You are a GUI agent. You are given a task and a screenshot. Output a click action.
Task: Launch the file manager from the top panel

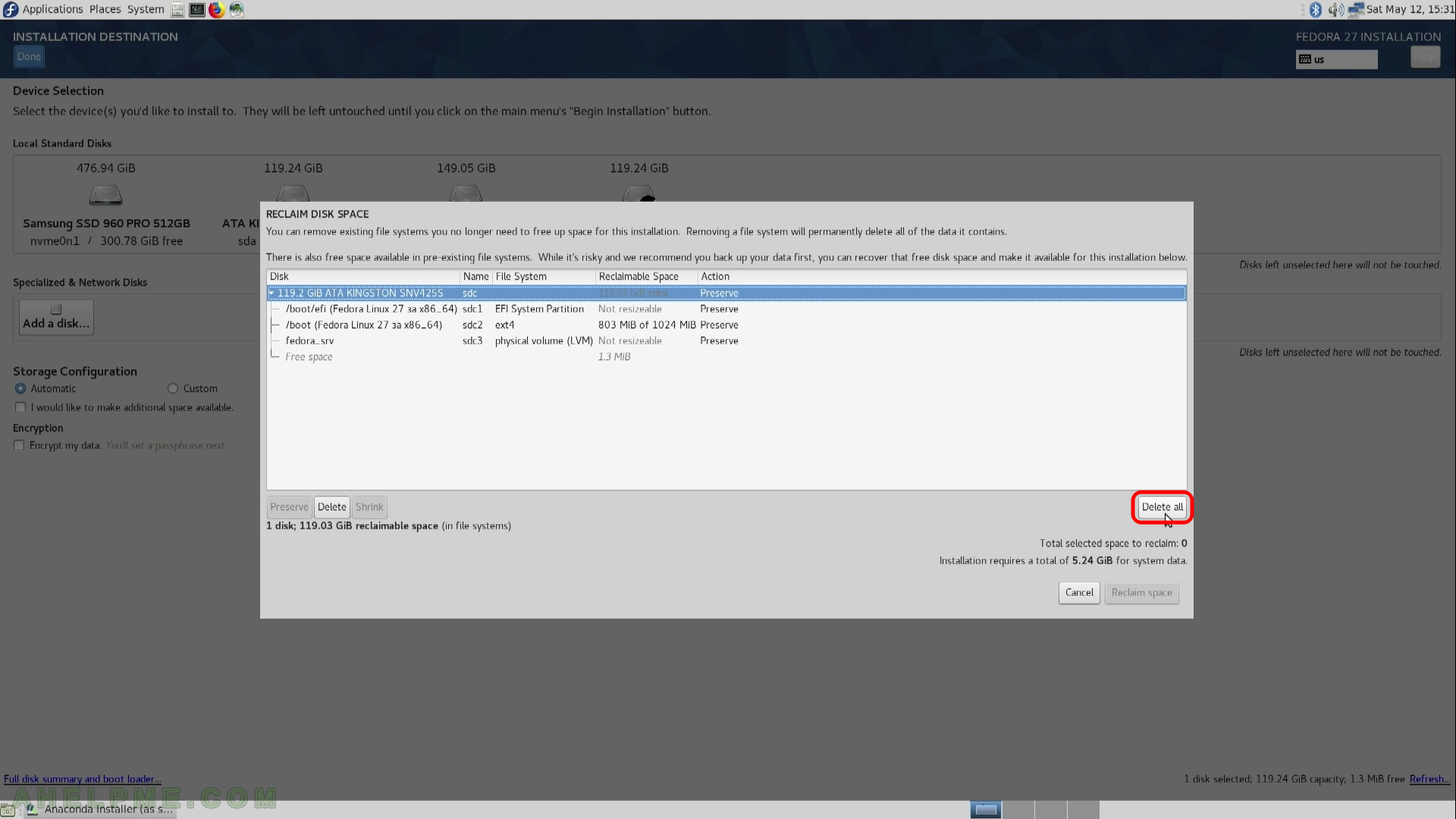click(x=177, y=10)
